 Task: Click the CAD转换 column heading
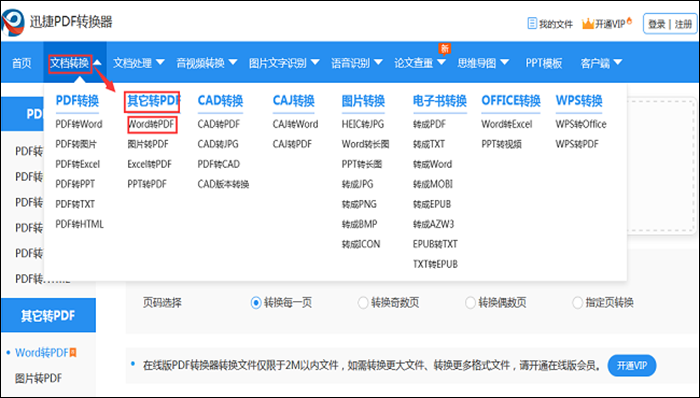[220, 101]
